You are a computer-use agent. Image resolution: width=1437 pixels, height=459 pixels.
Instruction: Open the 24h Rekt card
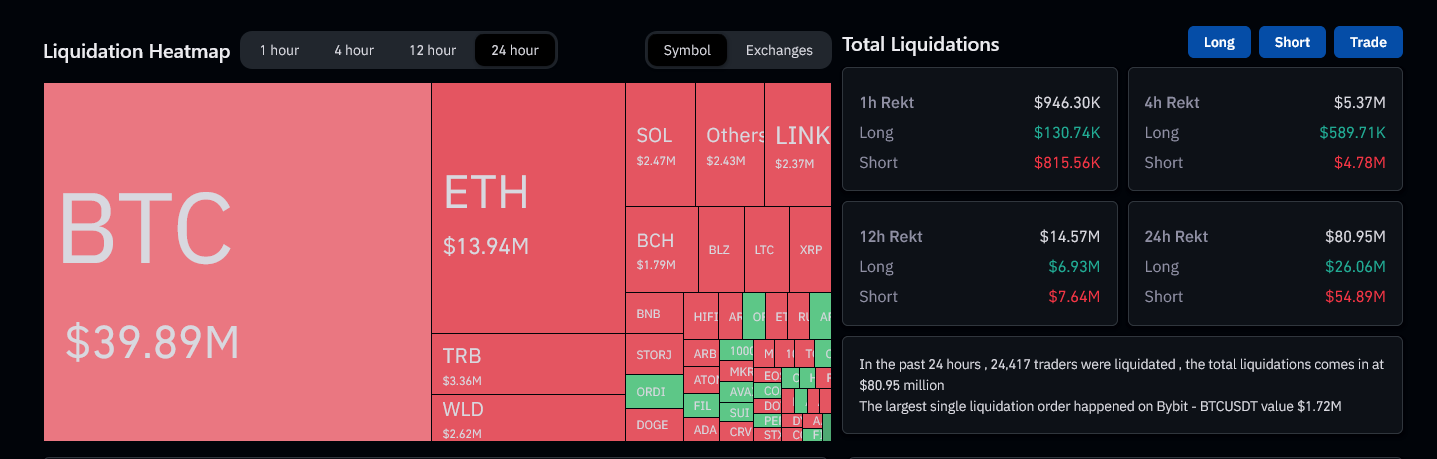[1265, 264]
